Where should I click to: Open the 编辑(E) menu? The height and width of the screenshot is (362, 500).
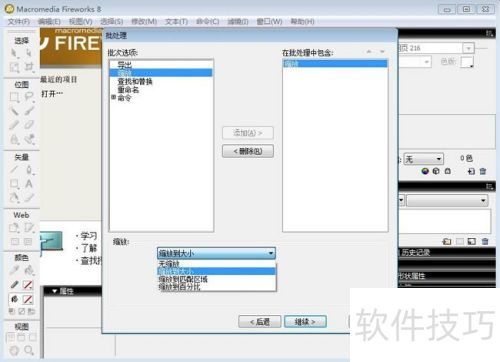[x=49, y=22]
